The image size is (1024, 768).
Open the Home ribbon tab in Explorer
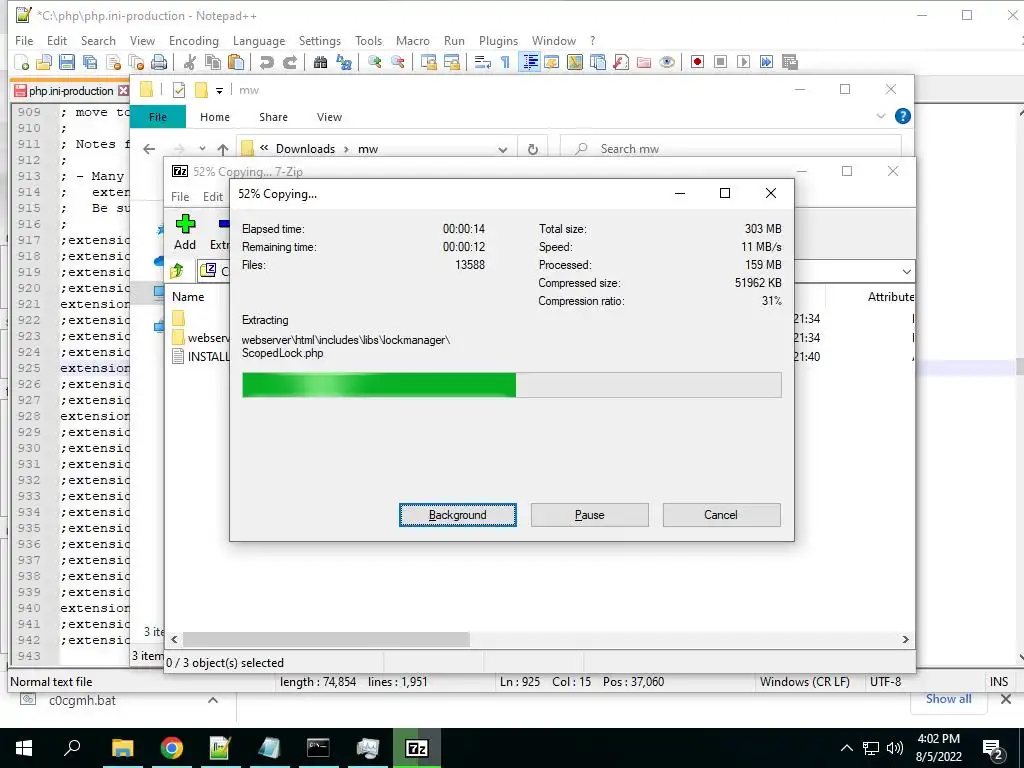[215, 117]
